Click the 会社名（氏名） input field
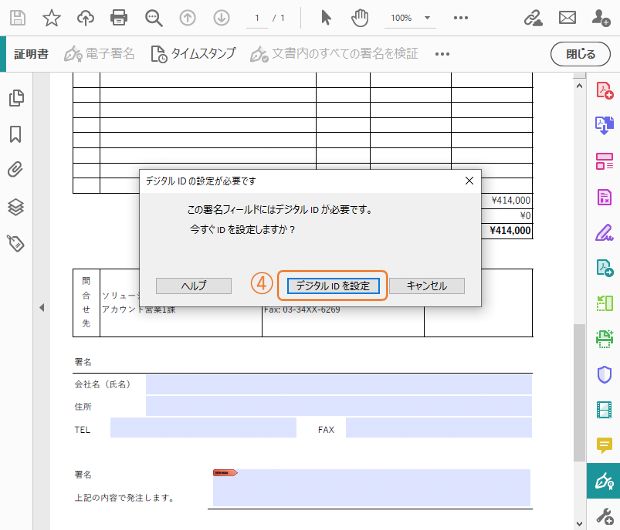The width and height of the screenshot is (620, 530). pos(339,384)
